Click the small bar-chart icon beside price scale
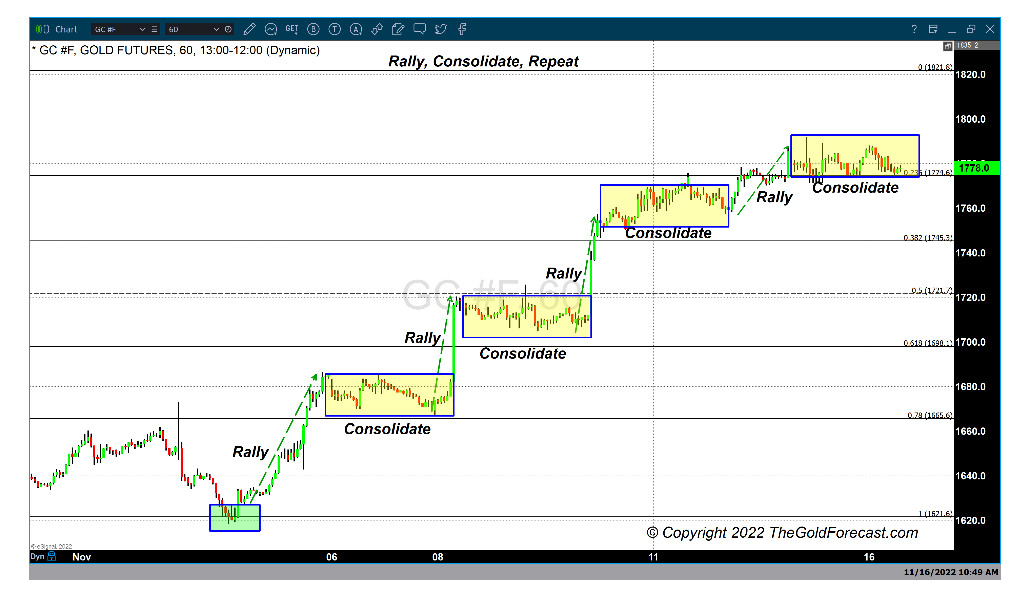The height and width of the screenshot is (594, 1011). [948, 46]
